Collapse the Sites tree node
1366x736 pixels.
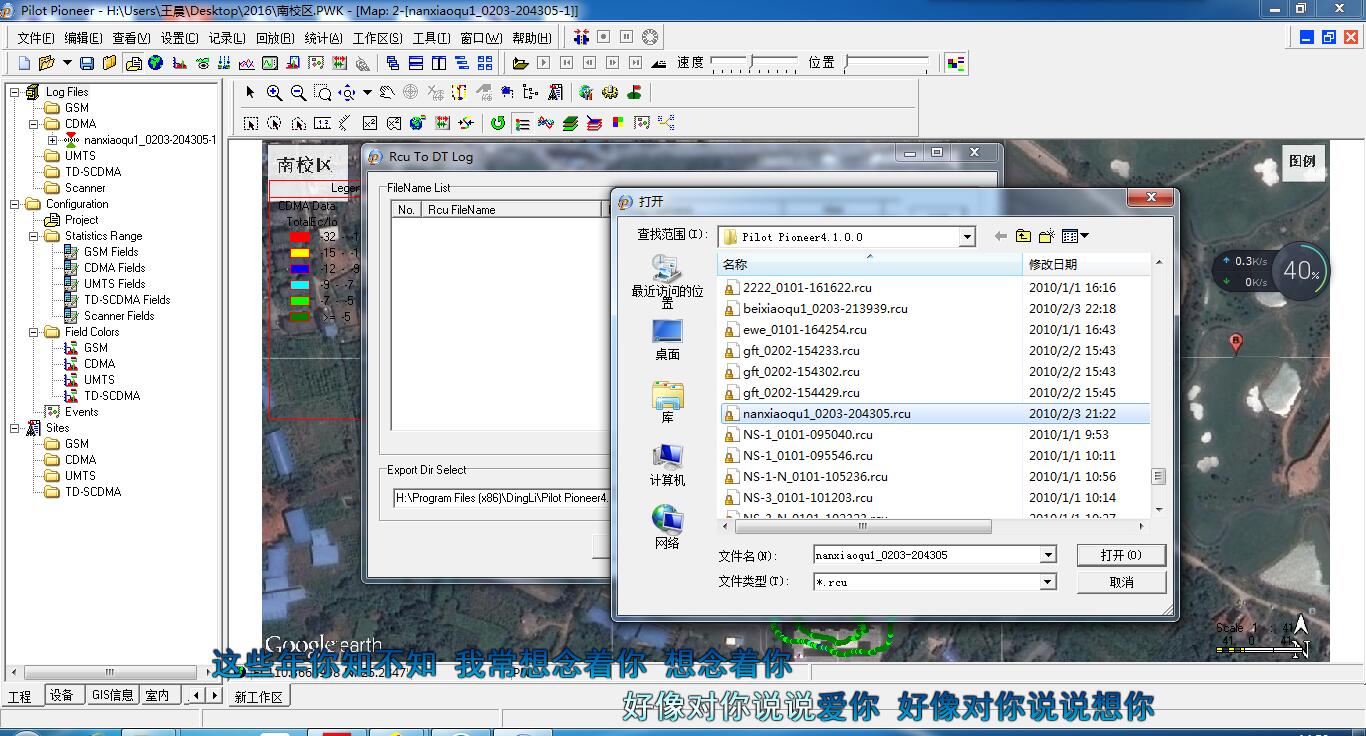15,428
